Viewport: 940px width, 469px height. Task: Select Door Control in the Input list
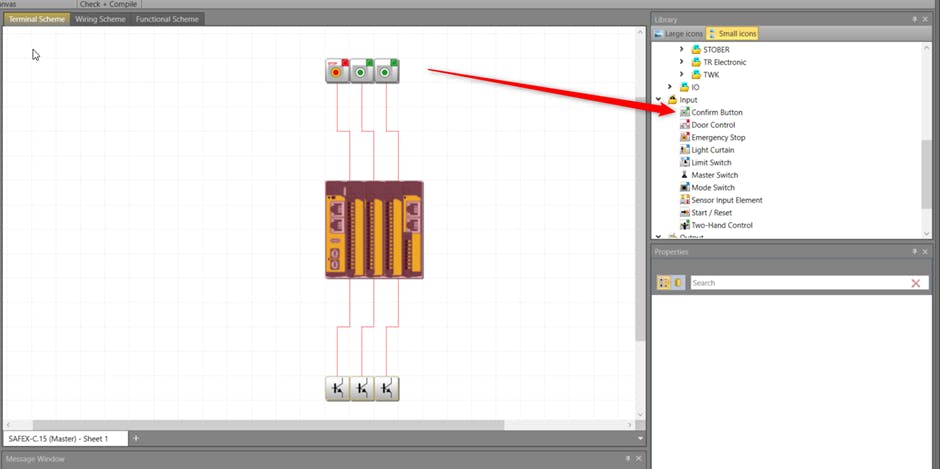[x=713, y=125]
